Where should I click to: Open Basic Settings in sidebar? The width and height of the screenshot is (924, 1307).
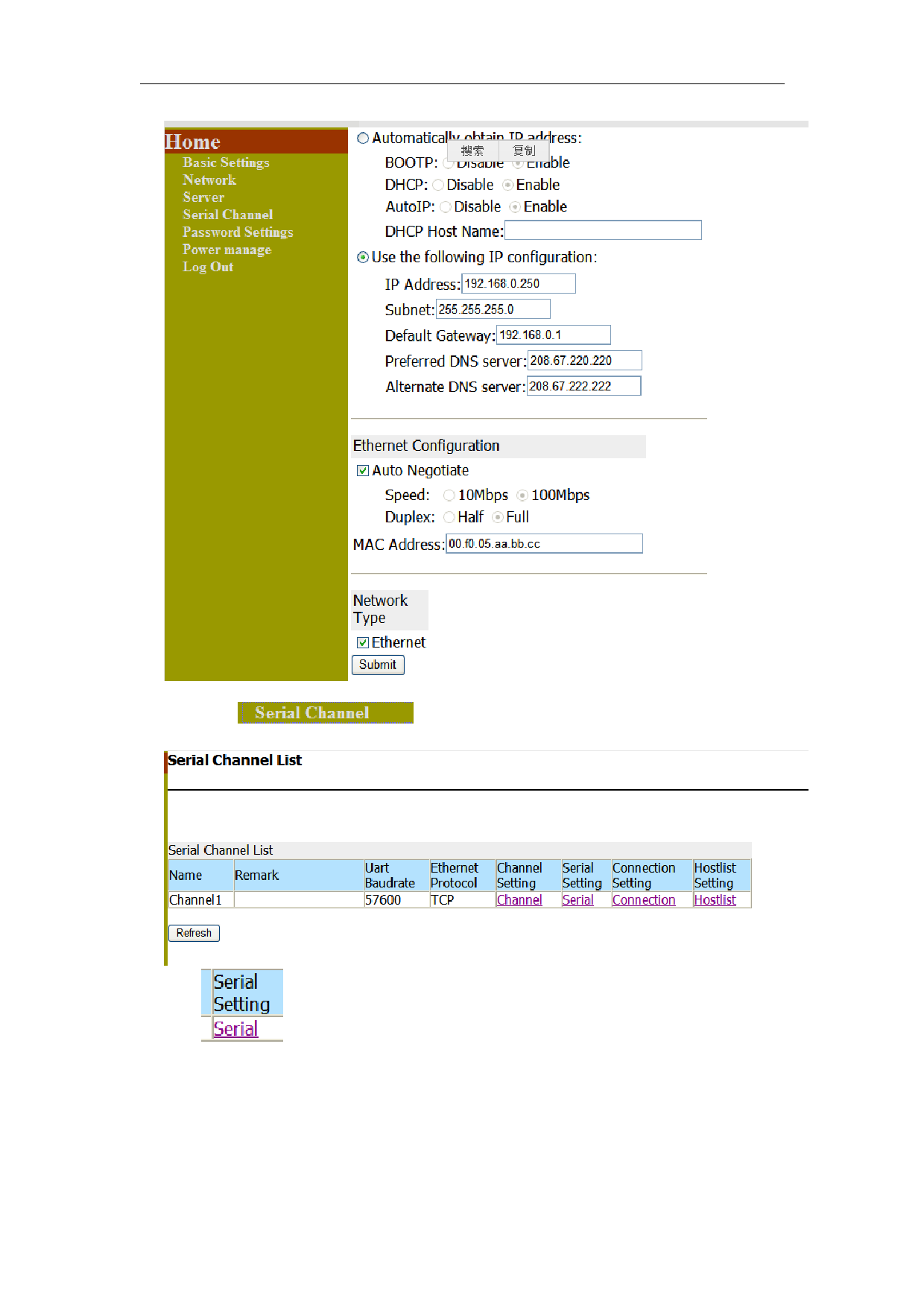click(x=226, y=162)
